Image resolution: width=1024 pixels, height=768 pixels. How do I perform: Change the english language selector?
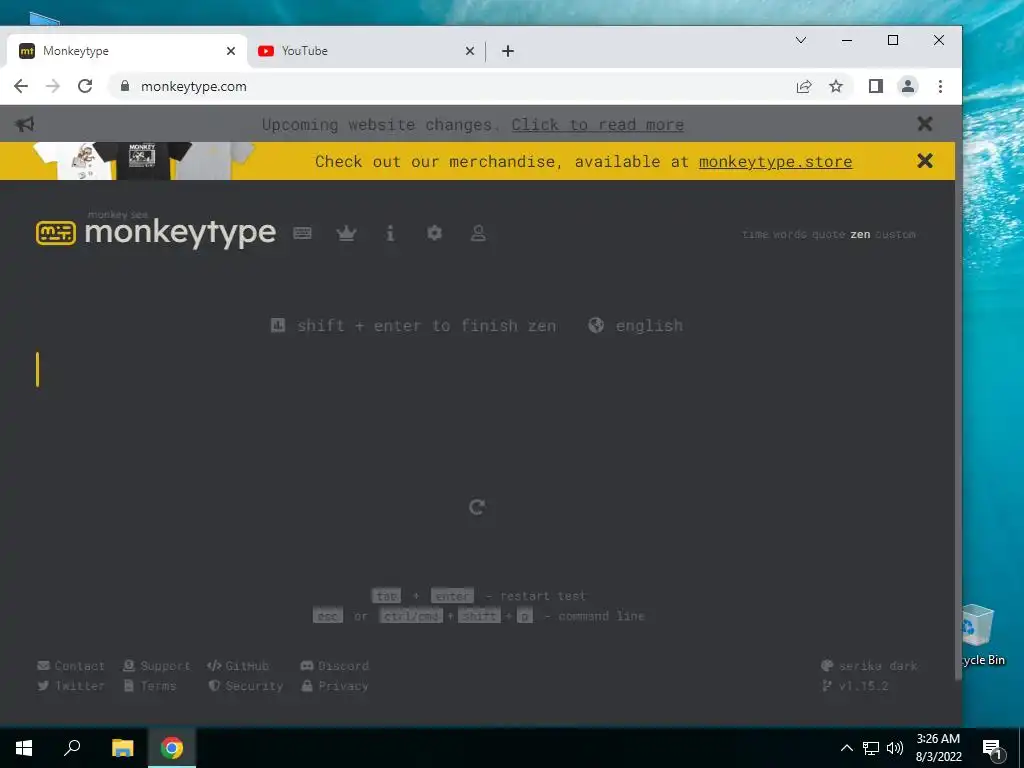635,325
